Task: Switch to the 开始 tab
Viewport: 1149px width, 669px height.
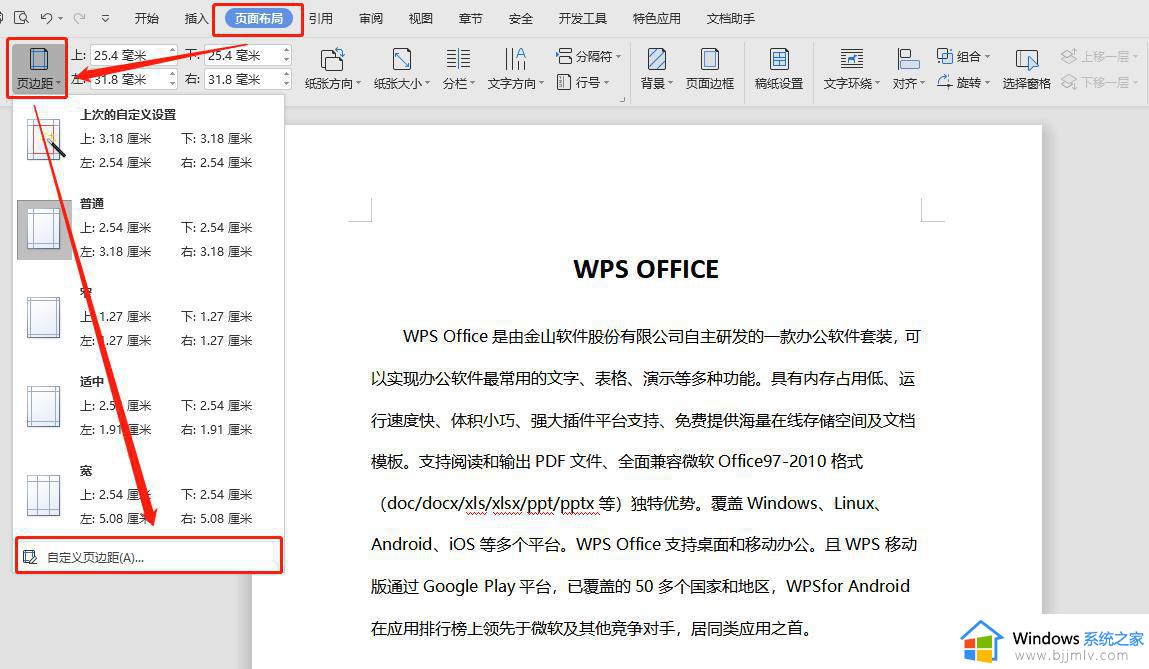Action: 147,18
